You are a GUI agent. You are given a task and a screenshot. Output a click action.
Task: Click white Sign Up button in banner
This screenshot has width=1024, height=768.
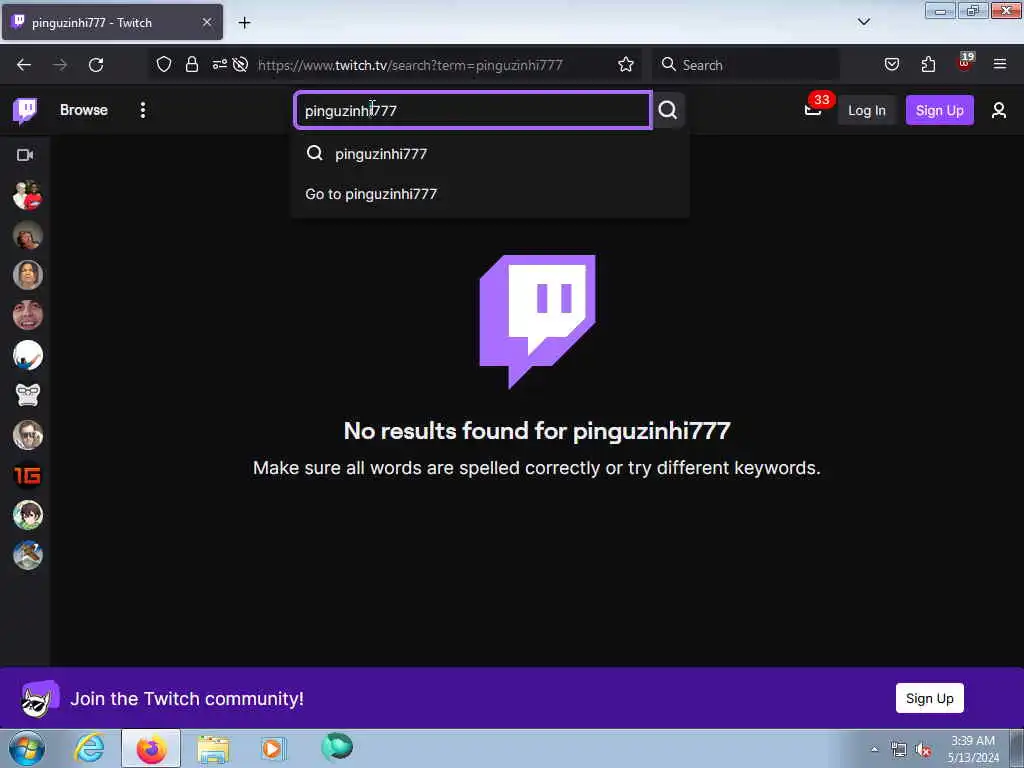click(x=929, y=698)
